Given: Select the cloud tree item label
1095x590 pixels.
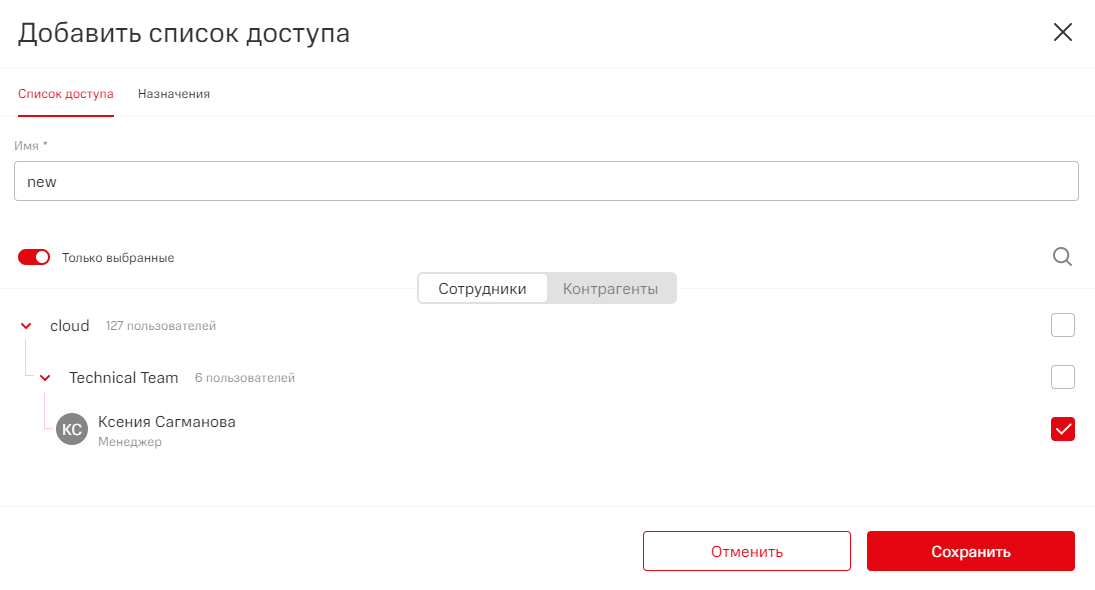Looking at the screenshot, I should tap(70, 326).
